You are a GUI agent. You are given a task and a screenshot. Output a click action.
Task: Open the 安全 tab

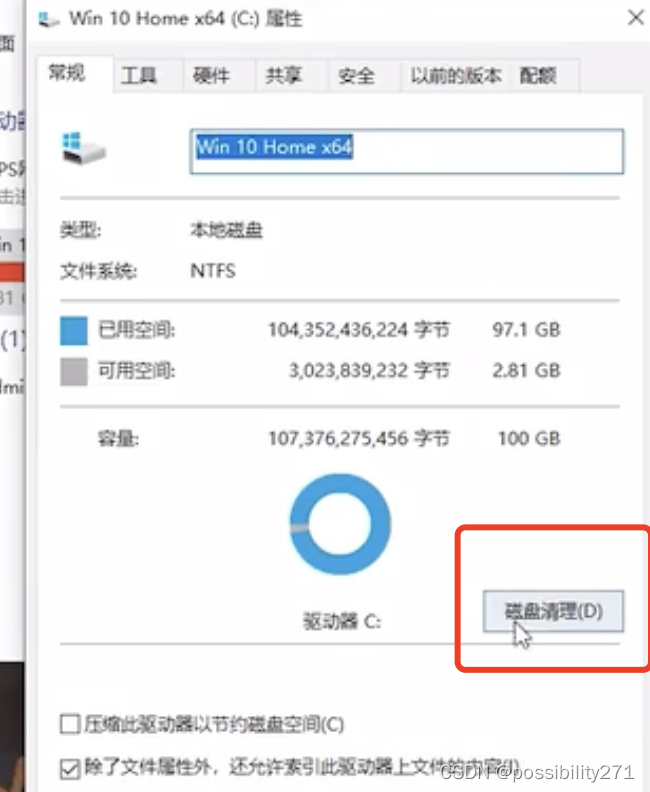[x=365, y=76]
